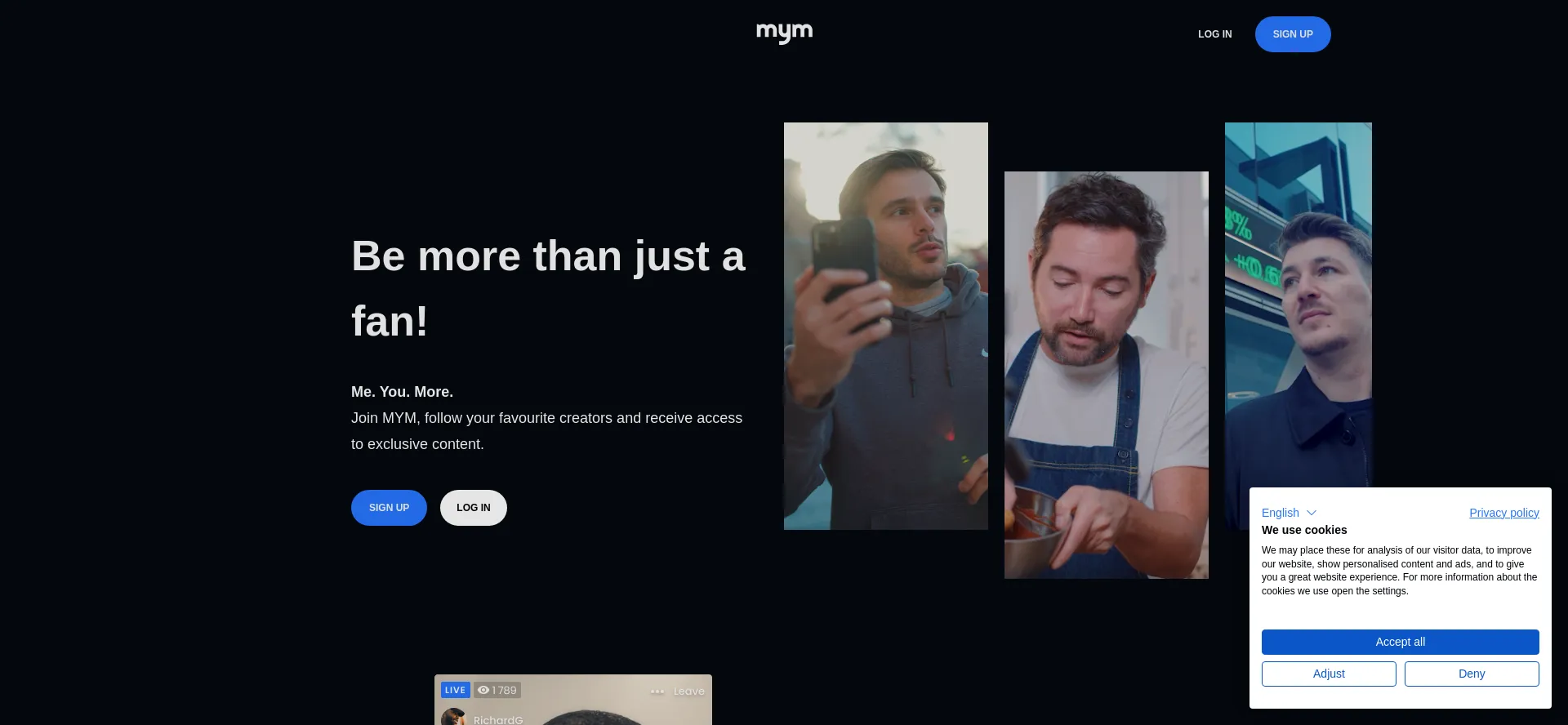This screenshot has height=725, width=1568.
Task: Open the Privacy policy link
Action: pyautogui.click(x=1504, y=513)
